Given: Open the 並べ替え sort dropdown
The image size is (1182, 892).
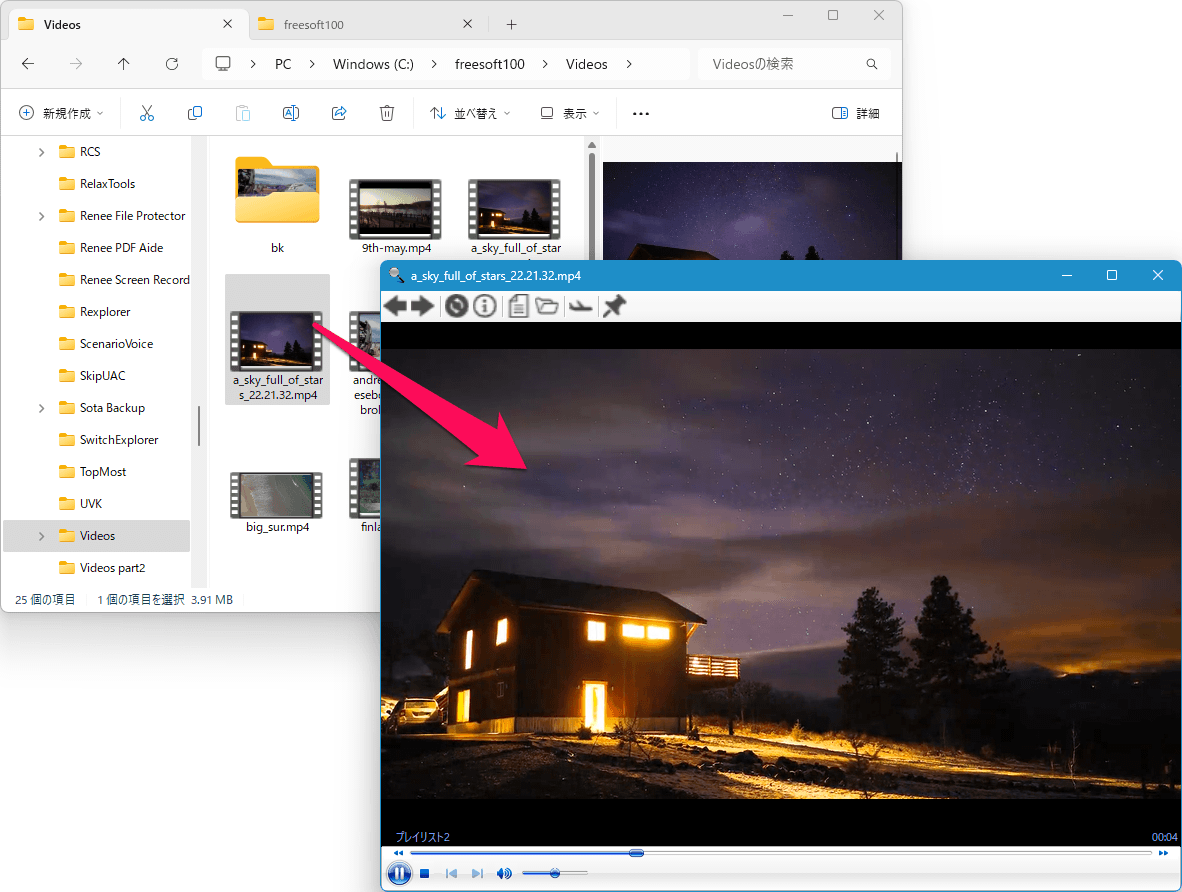Looking at the screenshot, I should (470, 113).
